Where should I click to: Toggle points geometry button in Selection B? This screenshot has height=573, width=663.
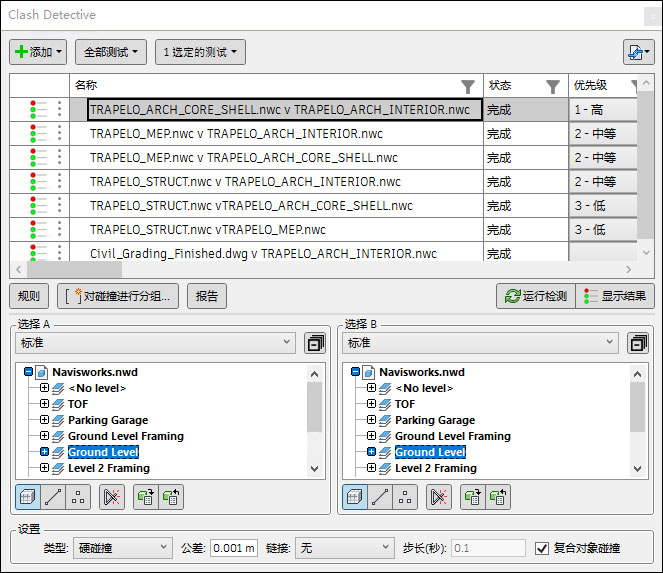click(405, 497)
